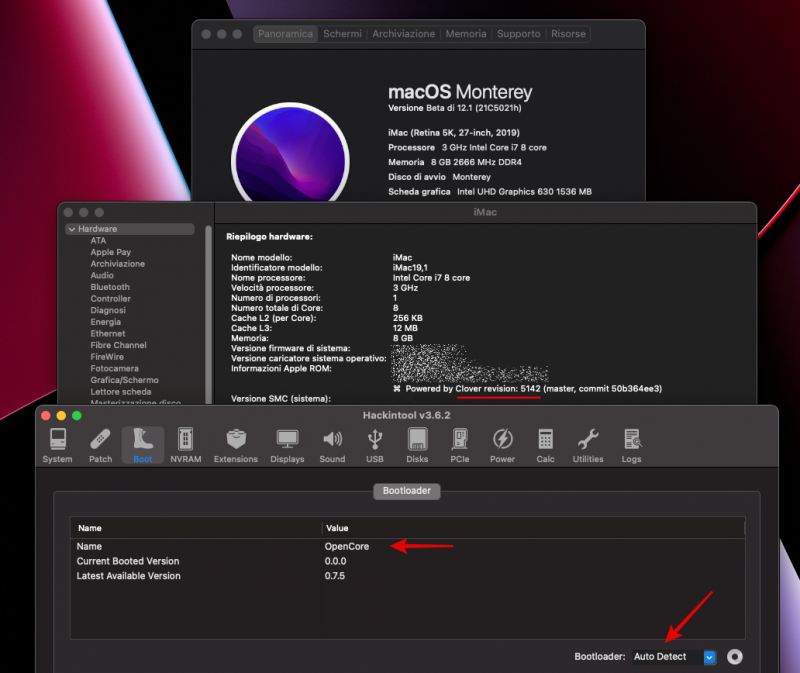Screen dimensions: 800x673
Task: Open the PCIe toolbar icon
Action: click(x=460, y=445)
